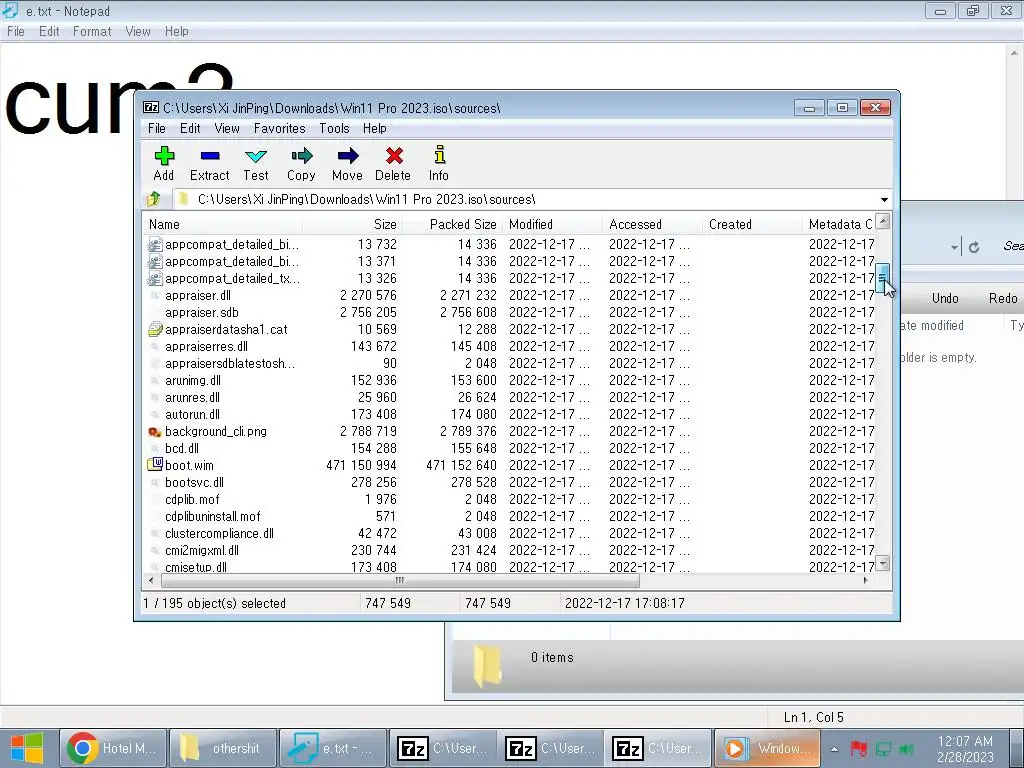Open Notepad Format menu

92,31
